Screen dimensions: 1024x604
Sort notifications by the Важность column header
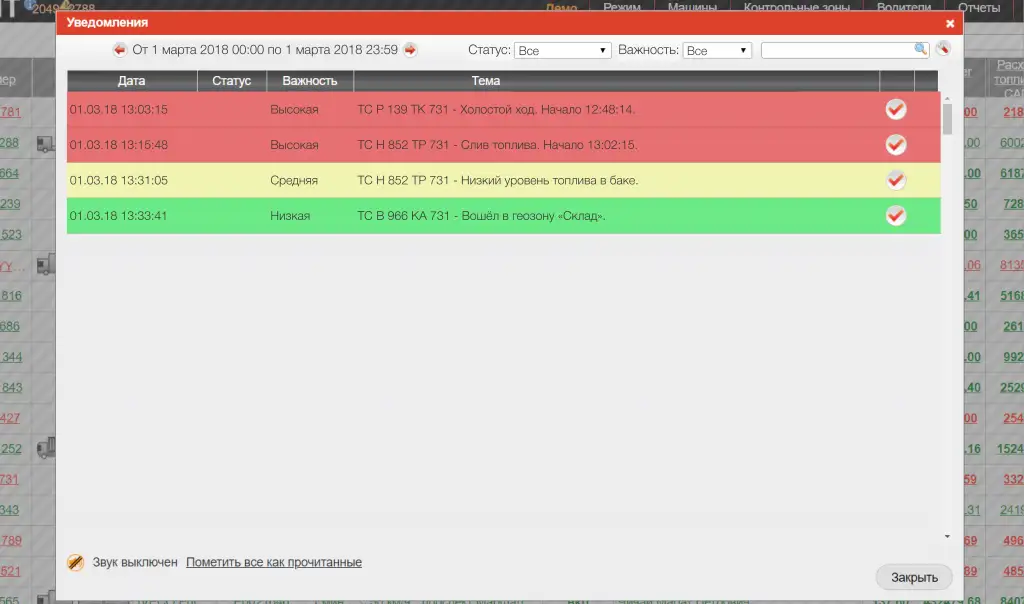310,81
